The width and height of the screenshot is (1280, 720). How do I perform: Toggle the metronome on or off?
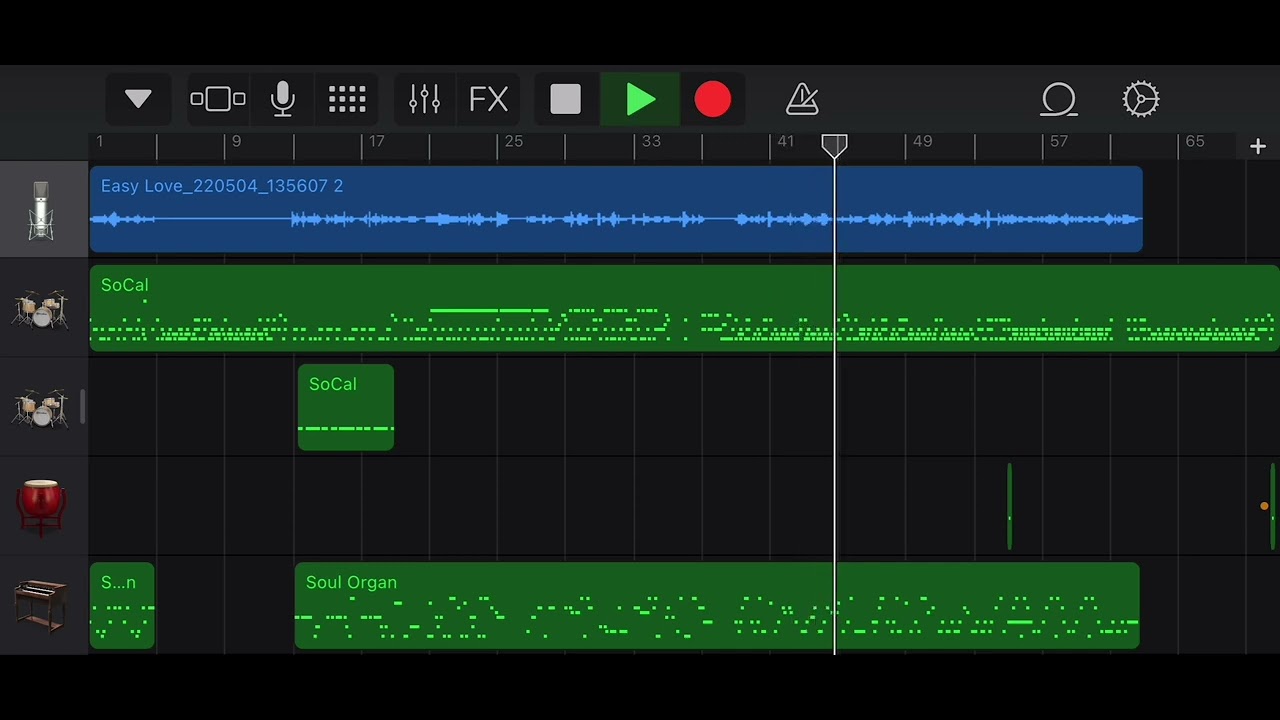[802, 99]
